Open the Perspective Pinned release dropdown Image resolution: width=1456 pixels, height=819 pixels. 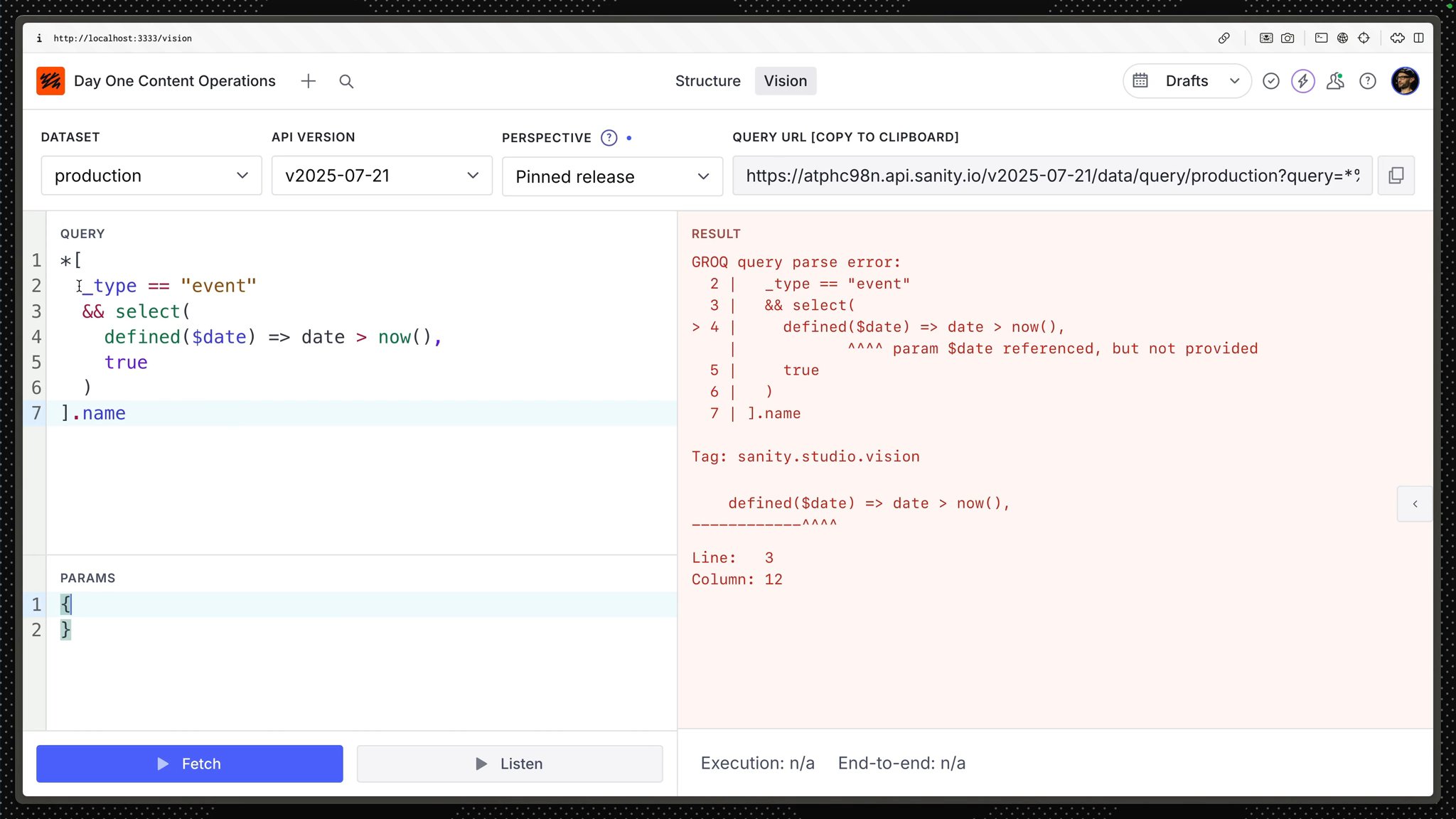pyautogui.click(x=612, y=176)
